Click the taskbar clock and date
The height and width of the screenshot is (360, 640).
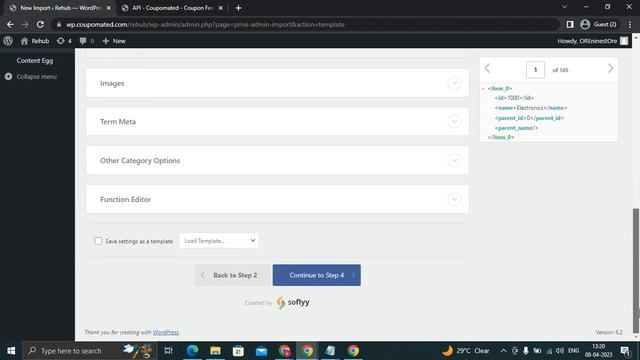[598, 351]
